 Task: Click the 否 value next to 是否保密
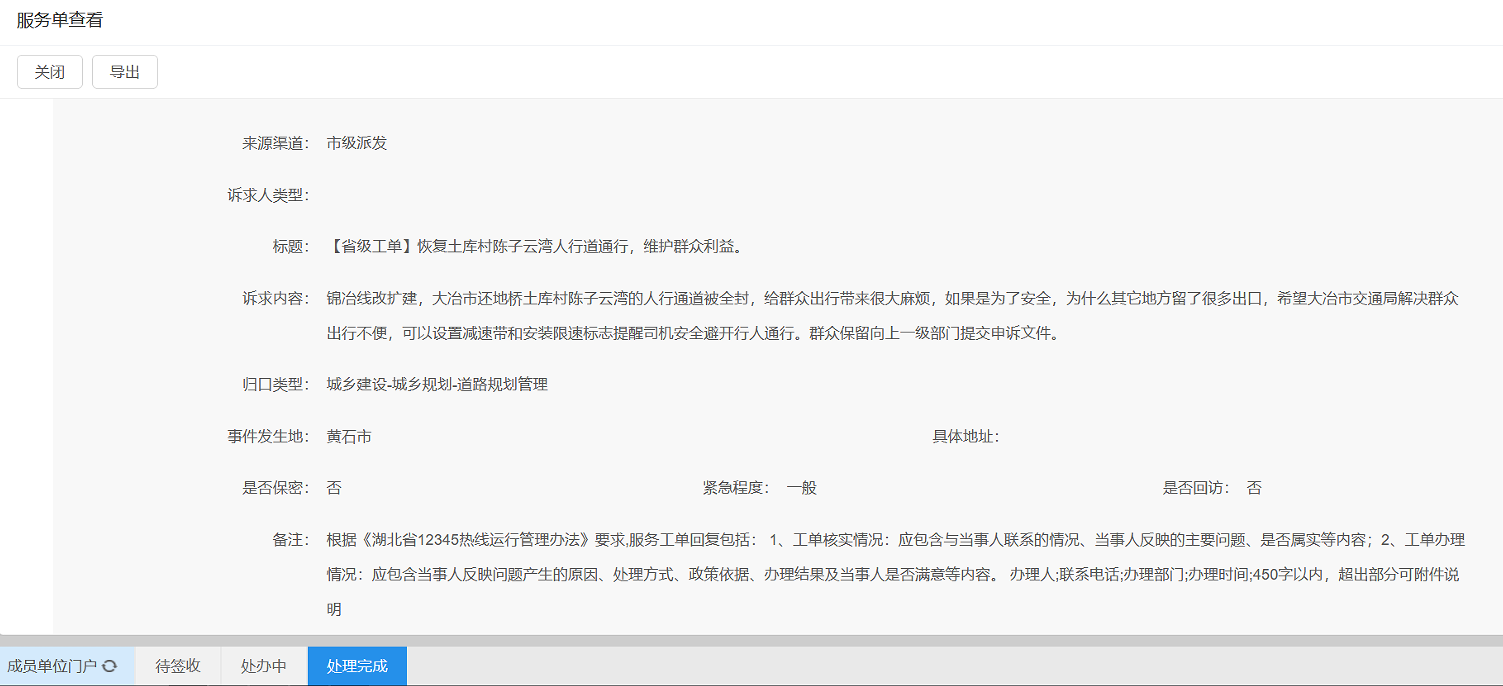(334, 488)
